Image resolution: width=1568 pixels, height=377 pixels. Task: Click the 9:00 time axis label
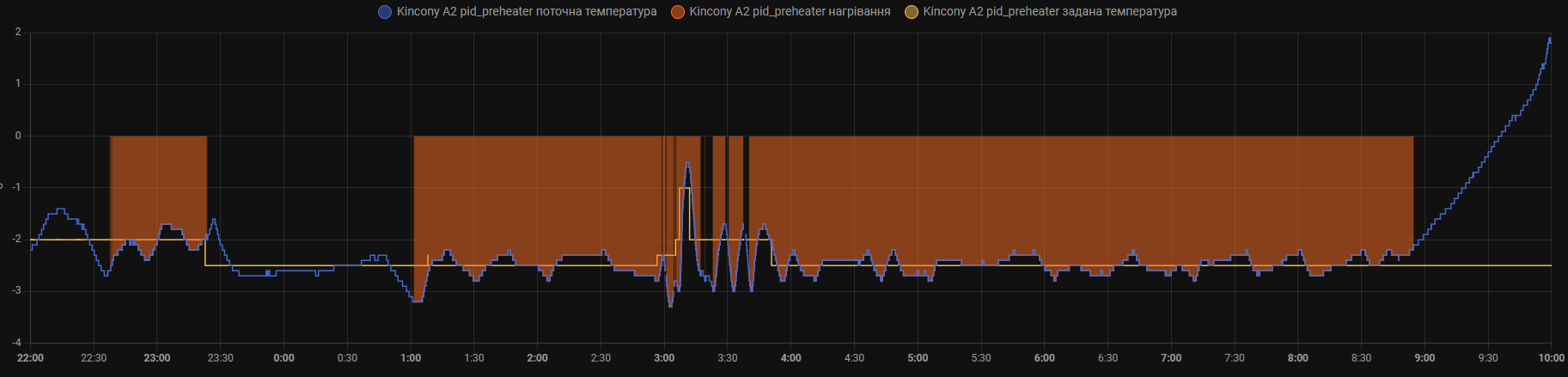pos(1425,358)
